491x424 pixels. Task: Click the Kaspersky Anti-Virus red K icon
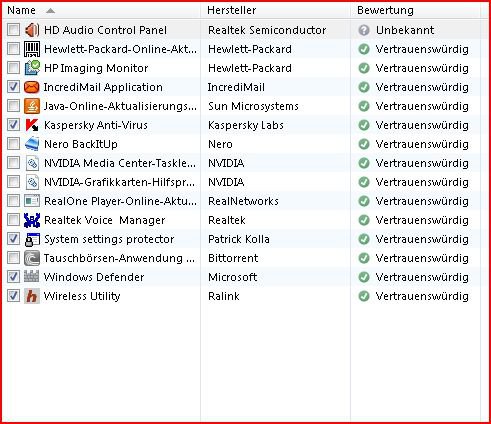[32, 125]
